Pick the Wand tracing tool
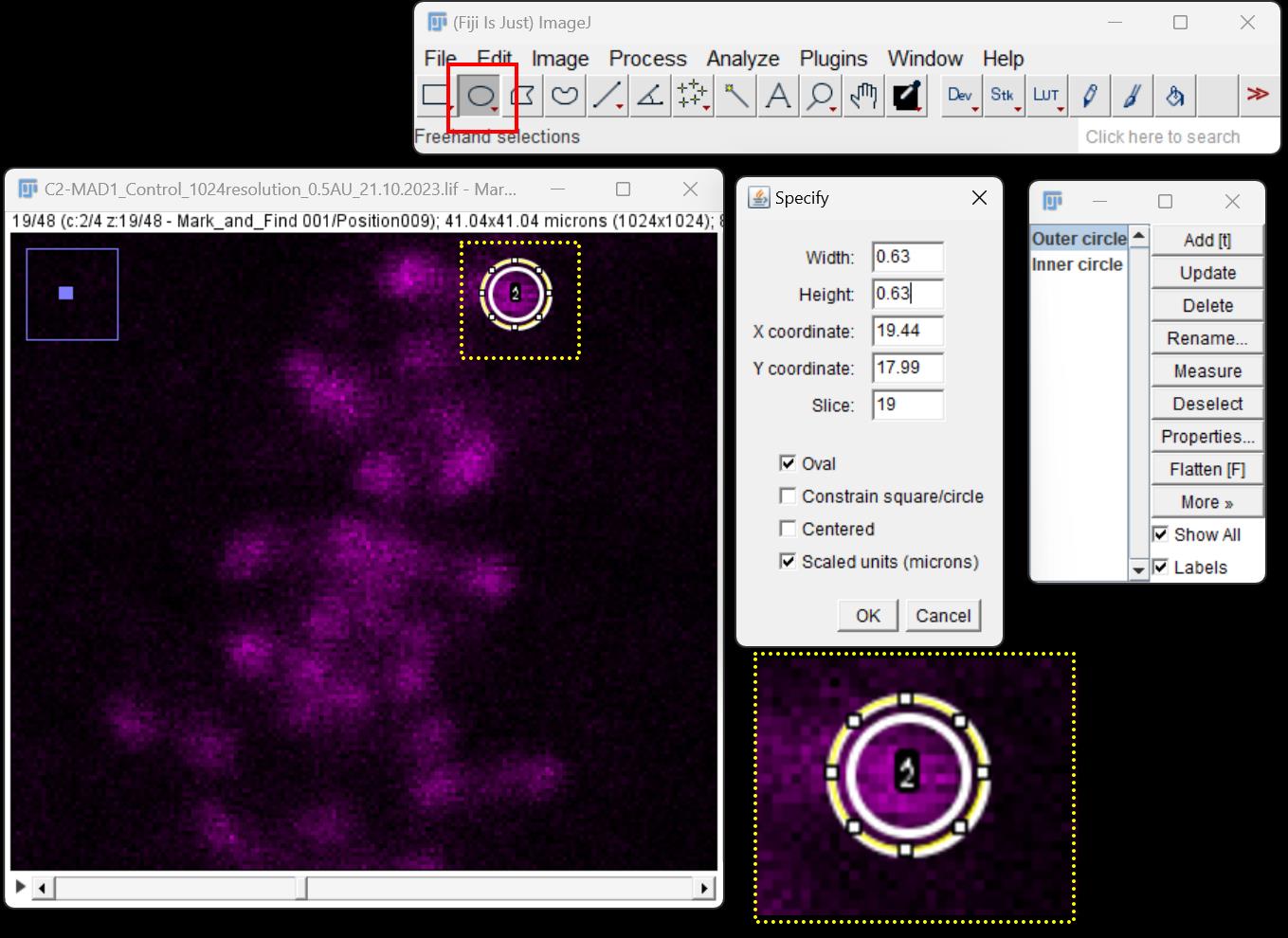The width and height of the screenshot is (1288, 938). coord(735,96)
